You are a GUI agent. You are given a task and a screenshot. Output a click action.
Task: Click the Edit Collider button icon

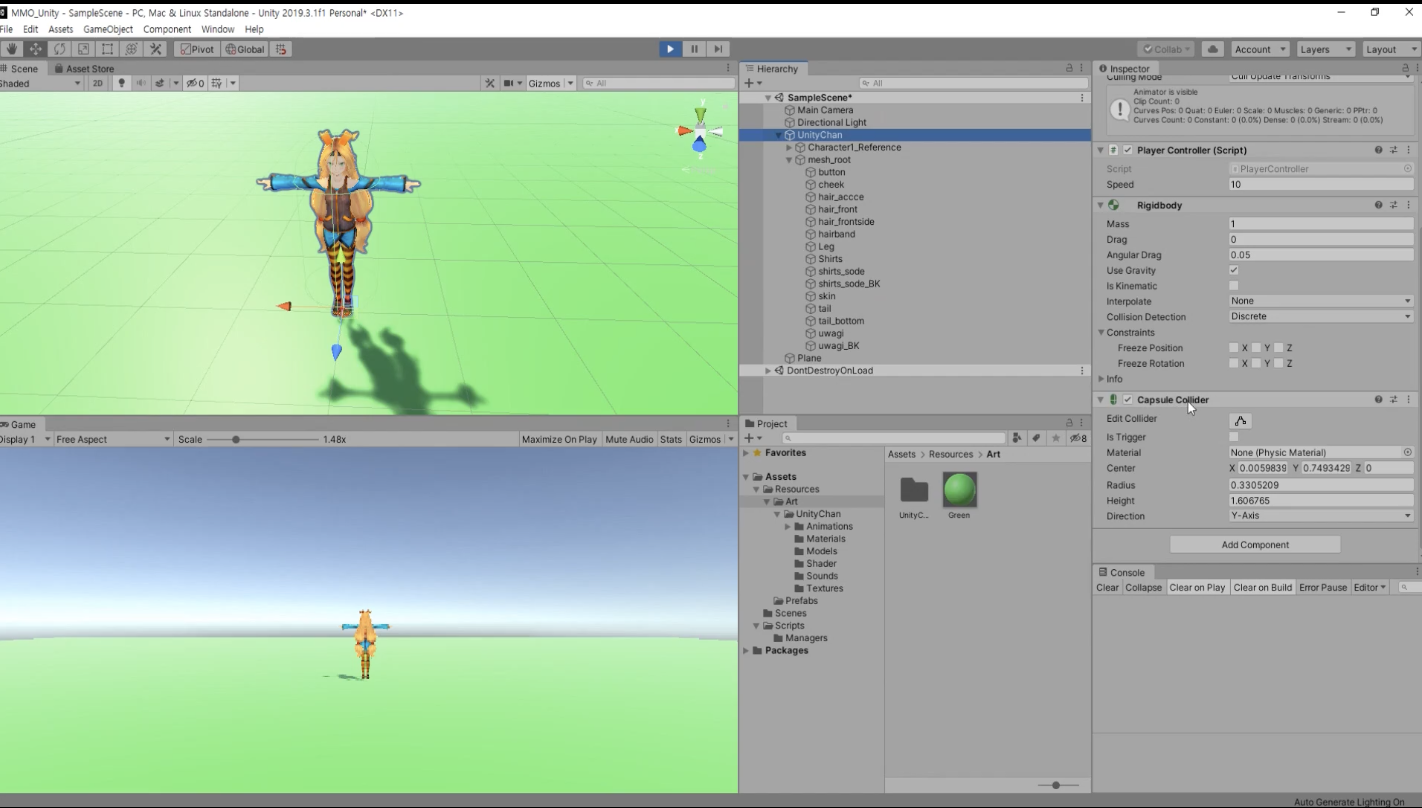click(1240, 421)
